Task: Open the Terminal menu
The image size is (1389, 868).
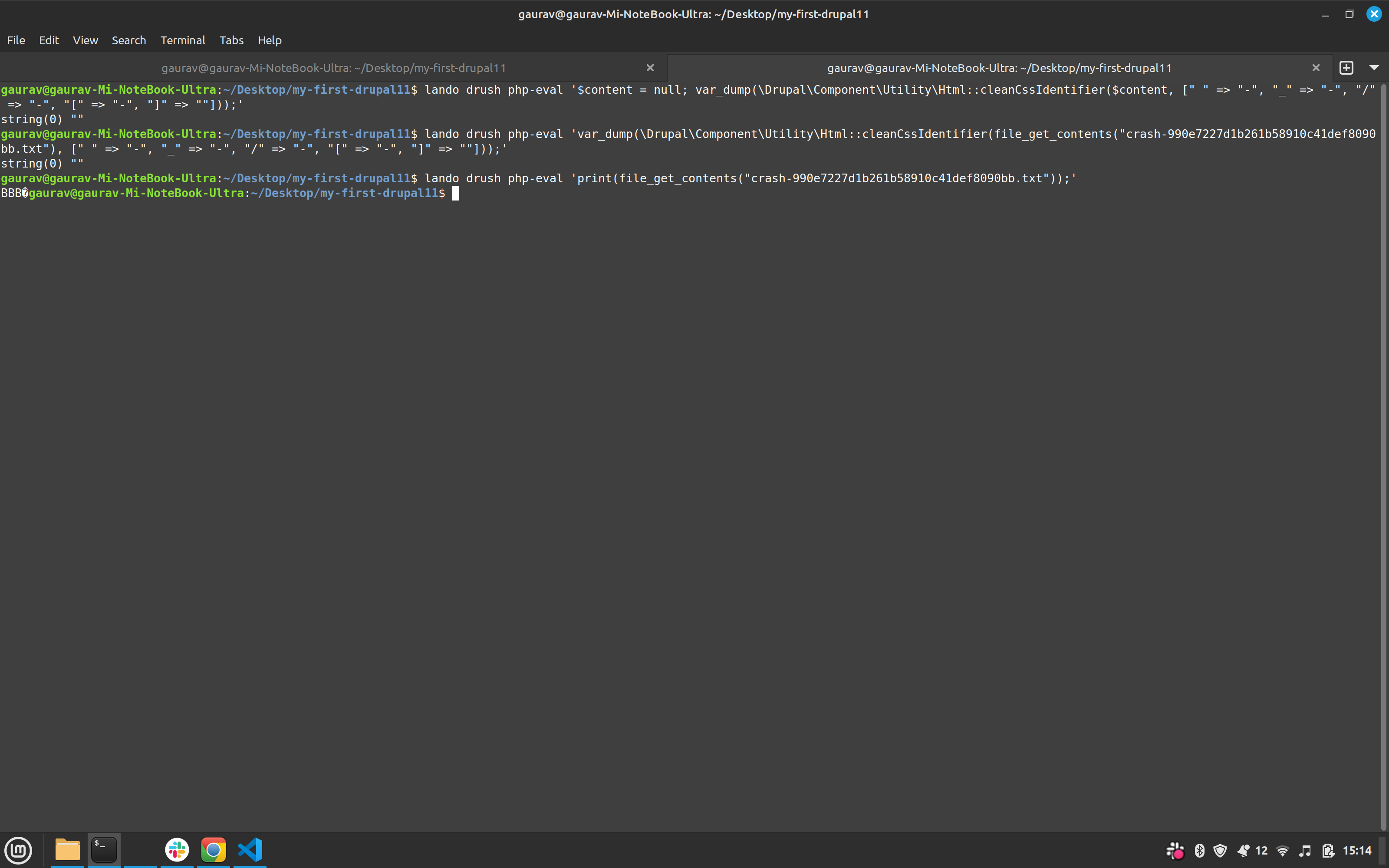Action: 182,40
